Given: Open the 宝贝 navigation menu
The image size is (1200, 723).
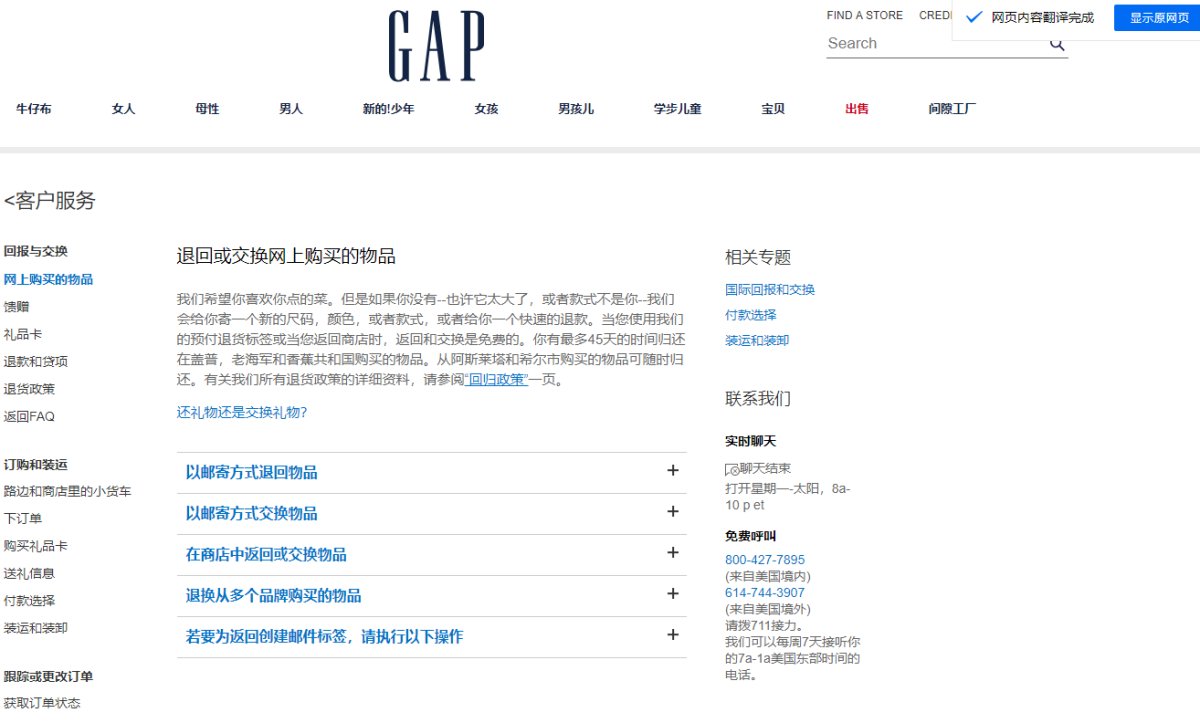Looking at the screenshot, I should pos(773,109).
